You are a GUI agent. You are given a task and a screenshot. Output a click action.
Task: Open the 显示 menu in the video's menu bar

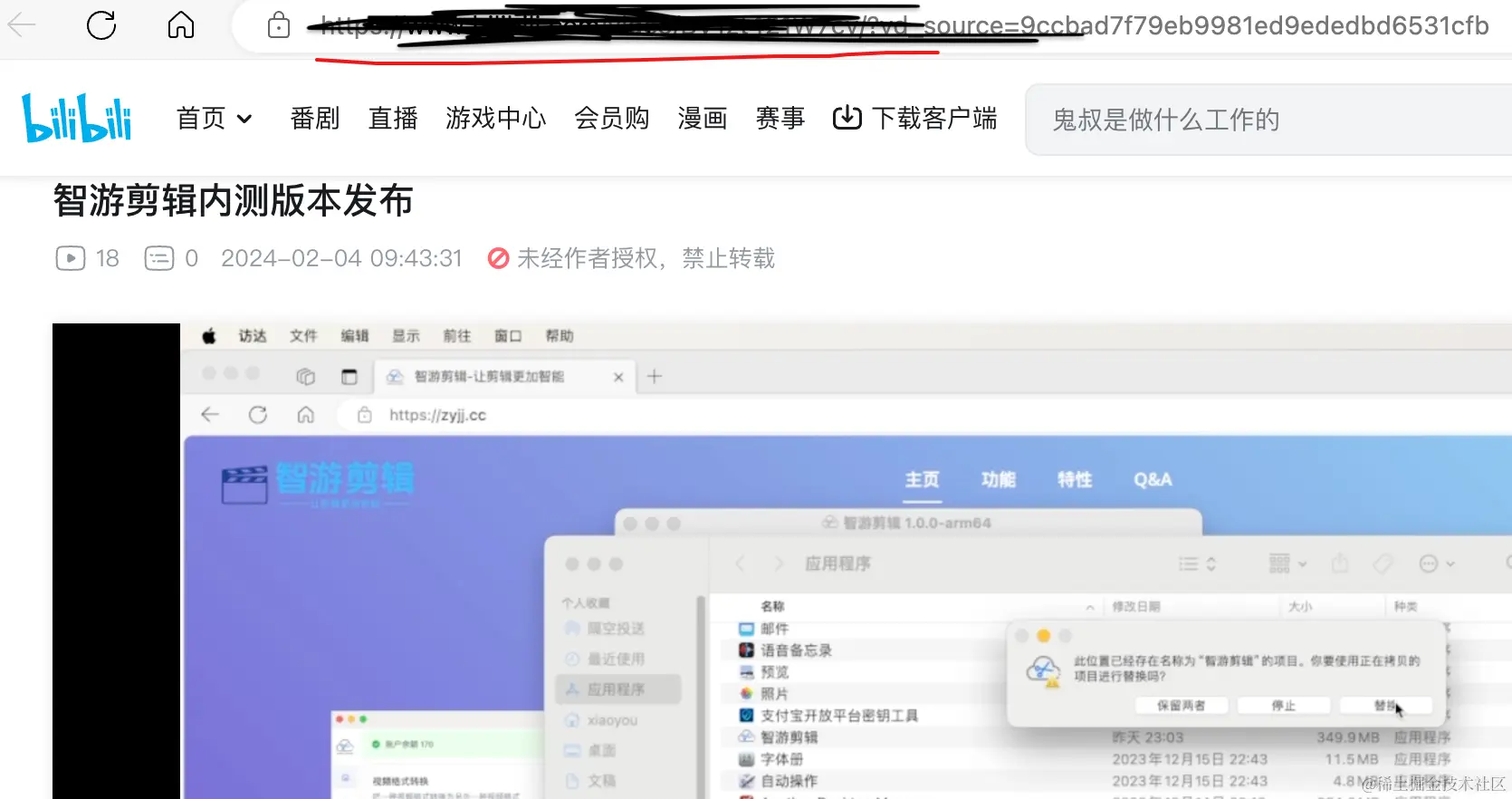click(x=406, y=336)
